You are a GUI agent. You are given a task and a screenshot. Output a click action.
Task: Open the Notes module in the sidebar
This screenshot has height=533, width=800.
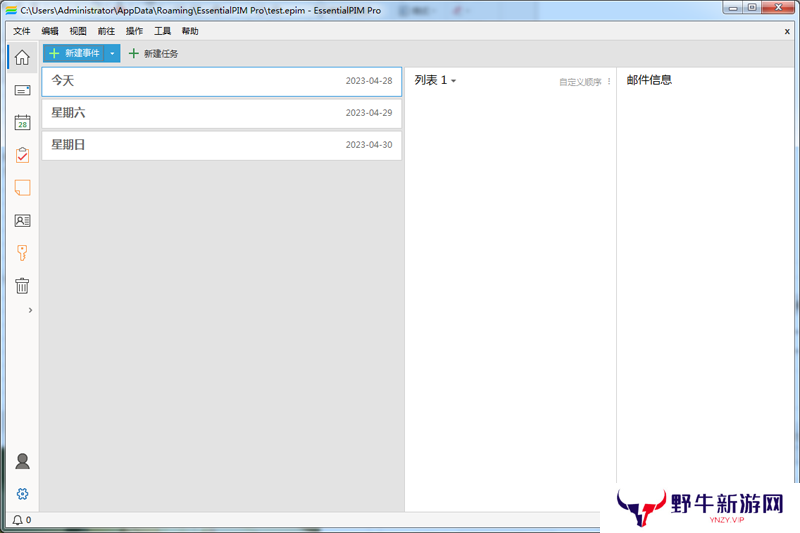(22, 188)
